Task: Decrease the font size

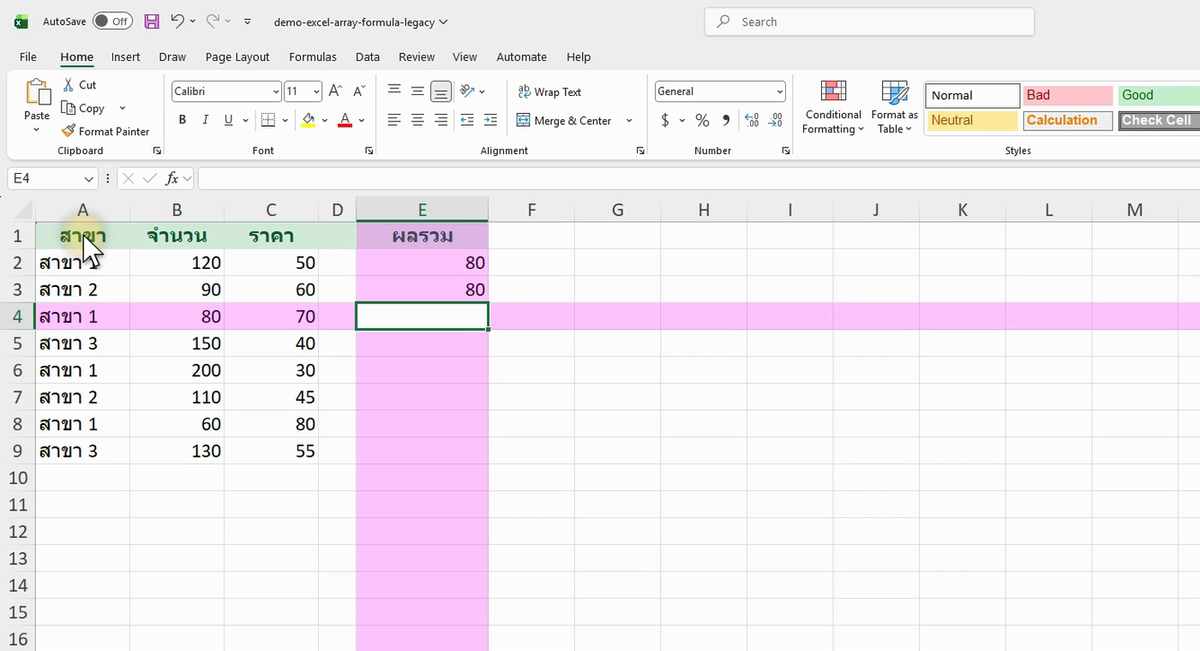Action: point(358,91)
